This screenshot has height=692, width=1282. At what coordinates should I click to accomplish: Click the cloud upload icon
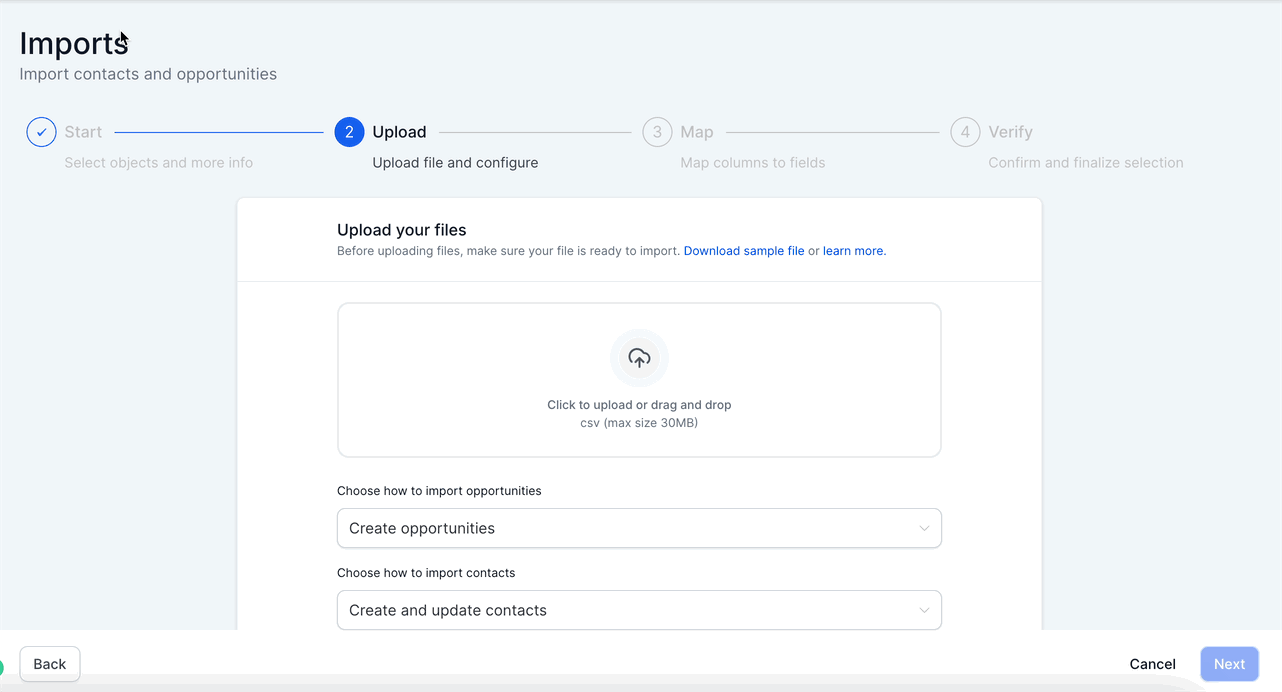[639, 358]
